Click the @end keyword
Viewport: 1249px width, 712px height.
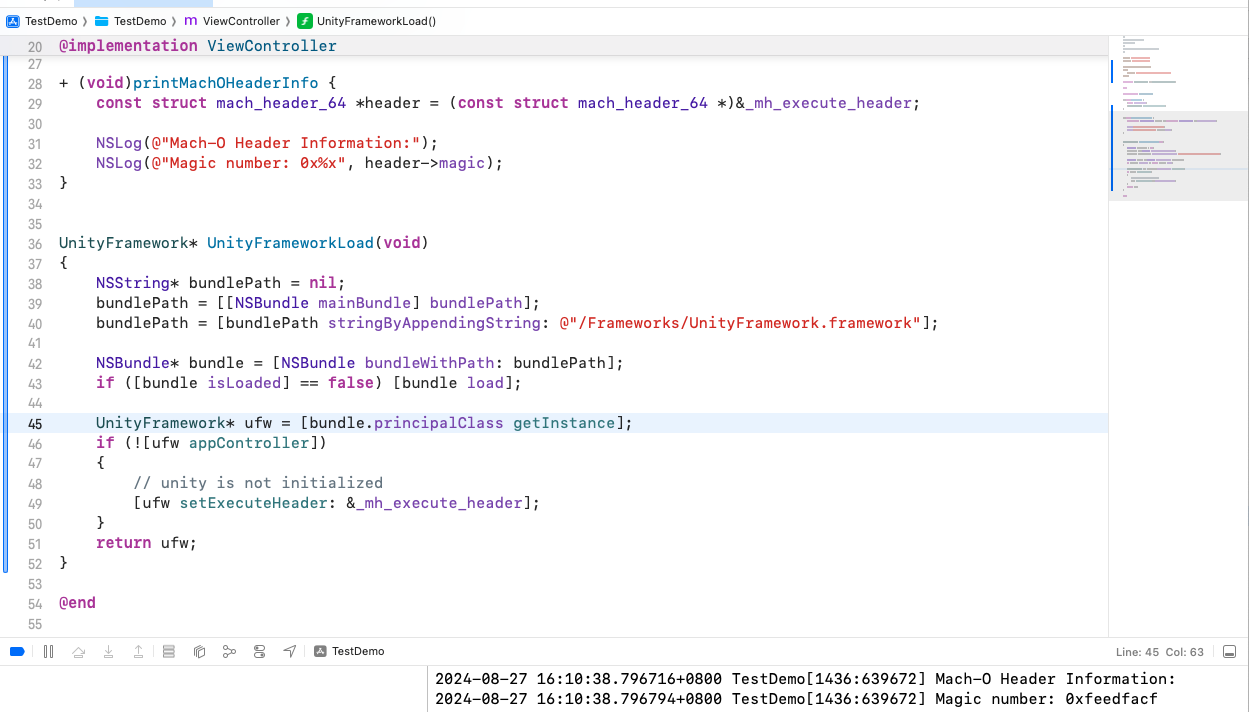coord(77,603)
